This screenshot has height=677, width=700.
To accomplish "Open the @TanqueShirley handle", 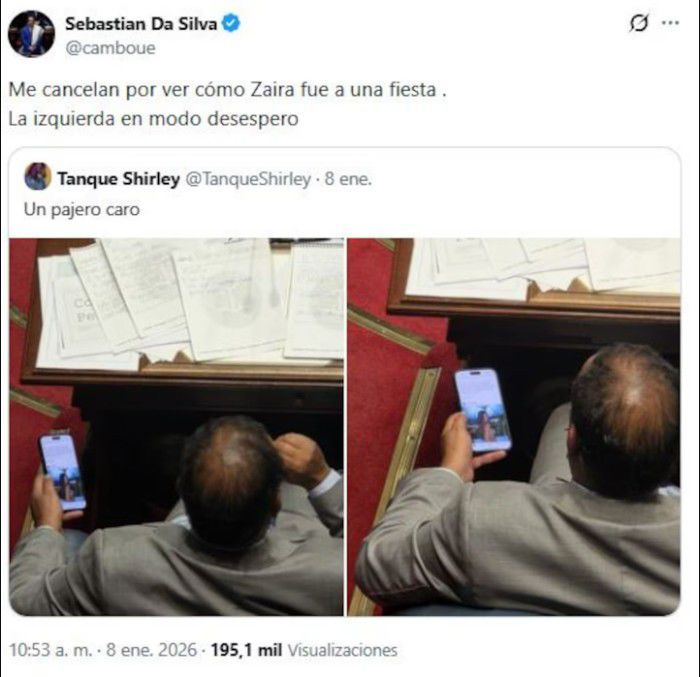I will click(248, 179).
